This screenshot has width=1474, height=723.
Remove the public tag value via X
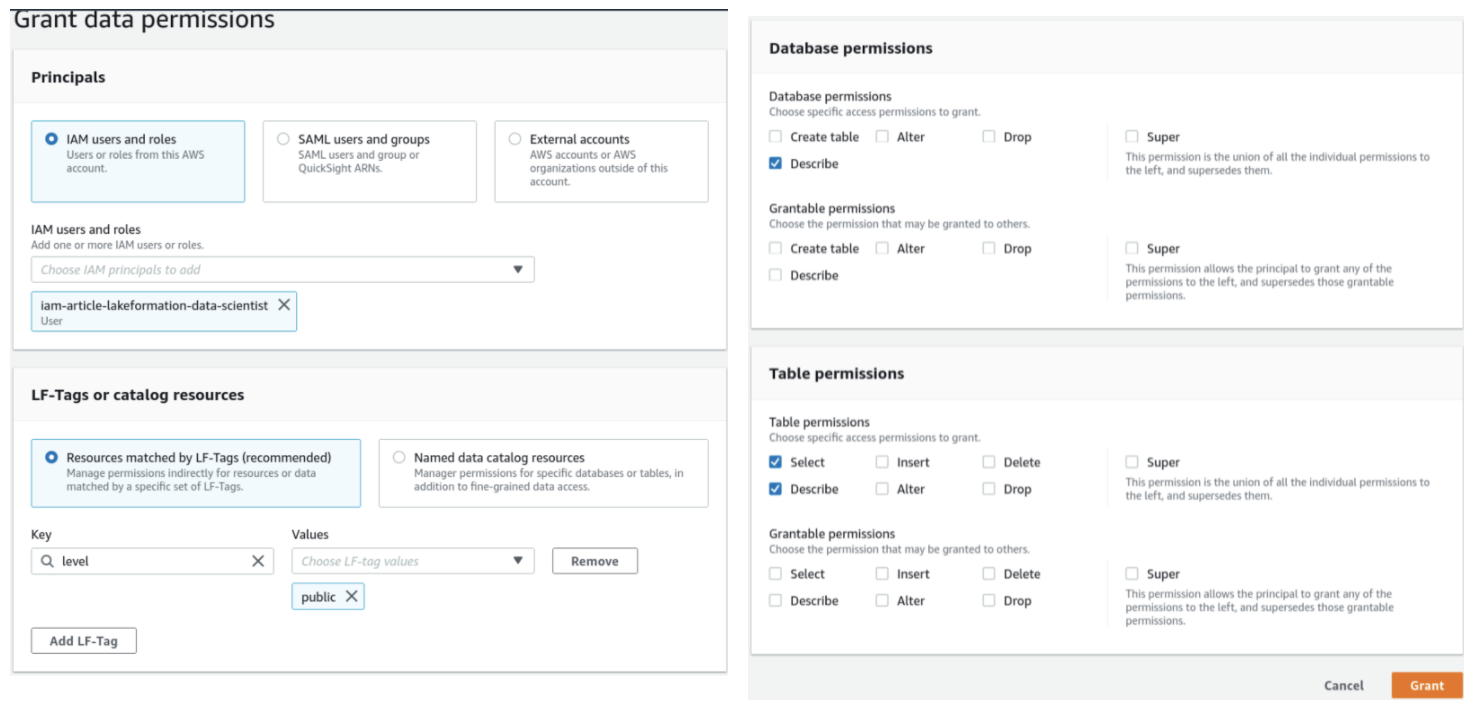pos(351,596)
